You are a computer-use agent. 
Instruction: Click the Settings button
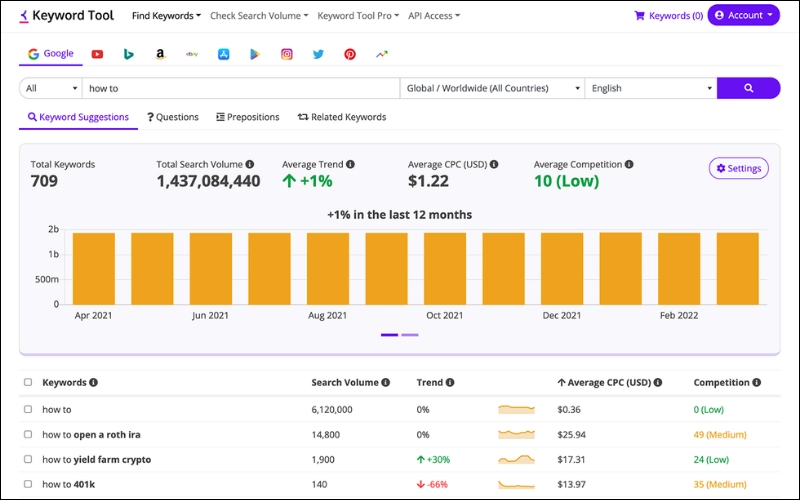[739, 168]
